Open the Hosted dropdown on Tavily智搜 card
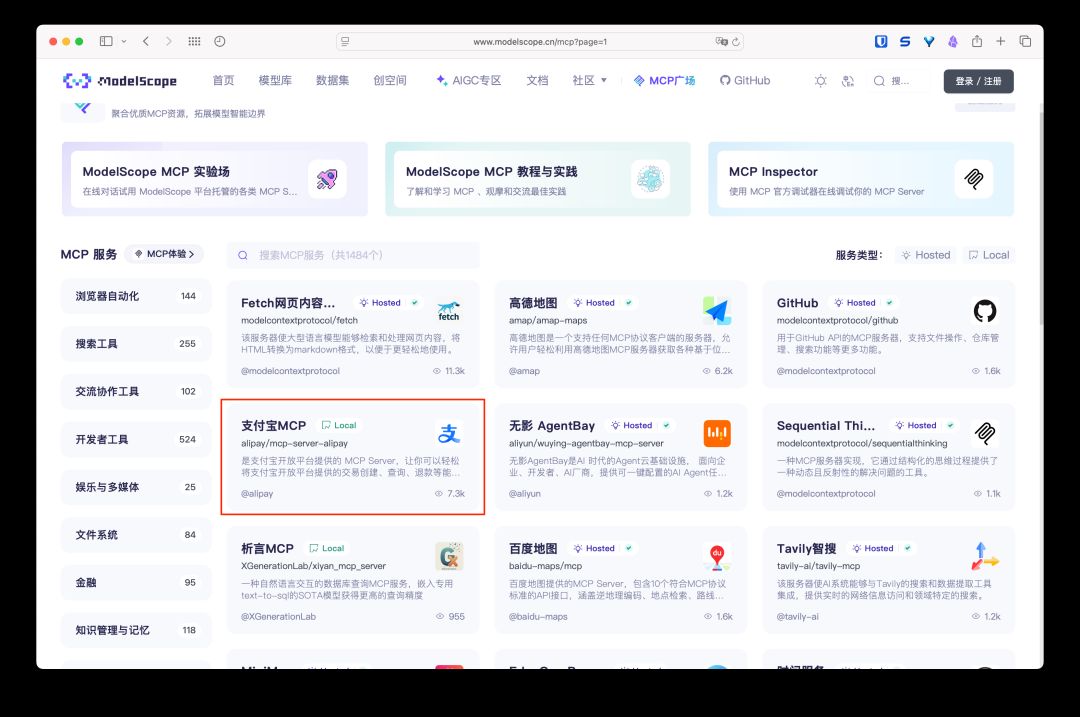This screenshot has width=1080, height=717. 877,548
